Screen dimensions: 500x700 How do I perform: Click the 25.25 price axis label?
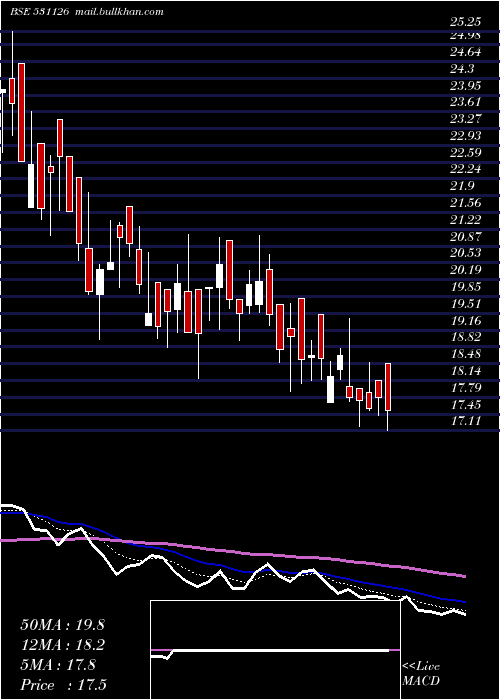(x=467, y=22)
